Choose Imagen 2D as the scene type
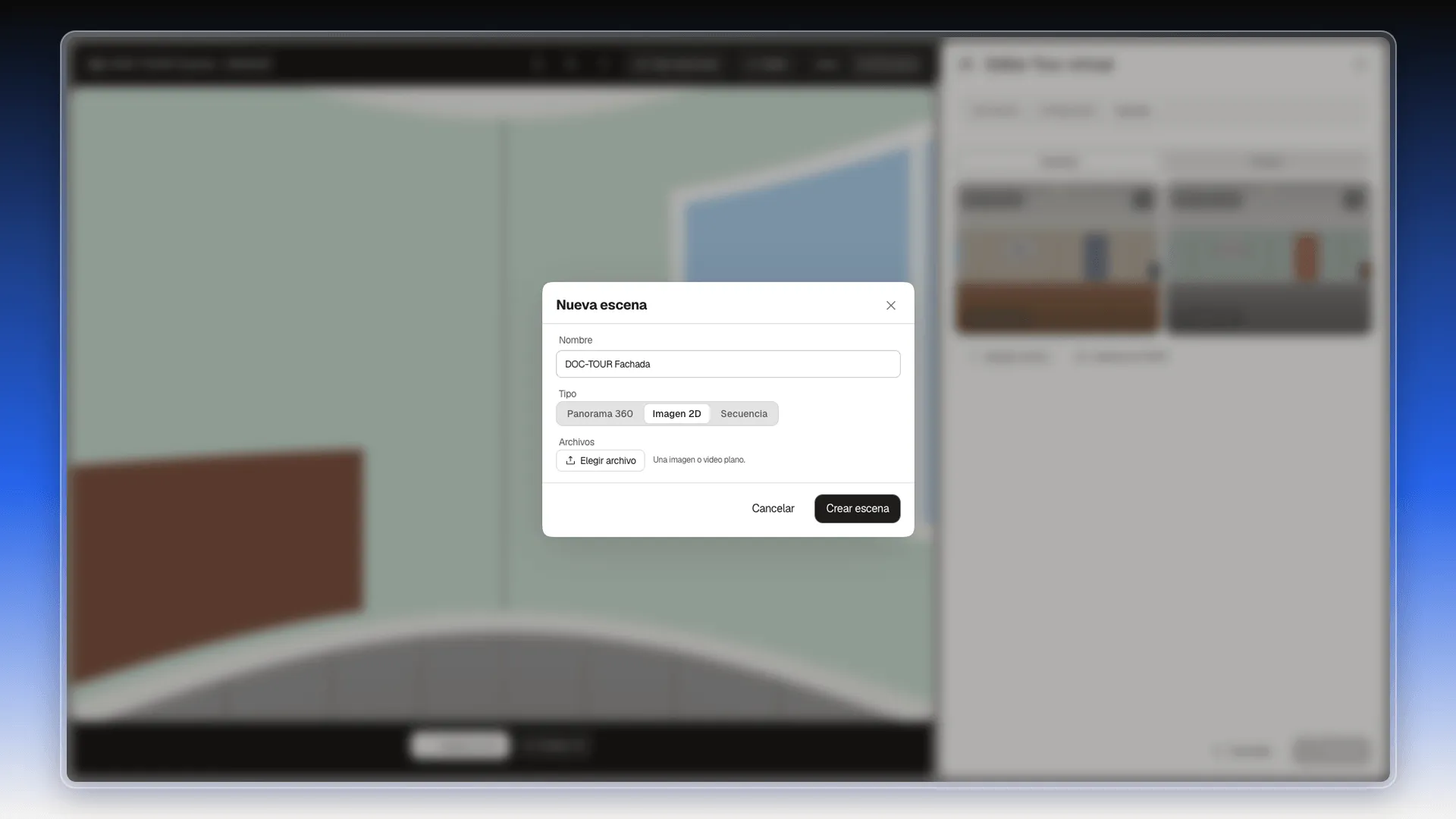Viewport: 1456px width, 819px height. (x=676, y=414)
